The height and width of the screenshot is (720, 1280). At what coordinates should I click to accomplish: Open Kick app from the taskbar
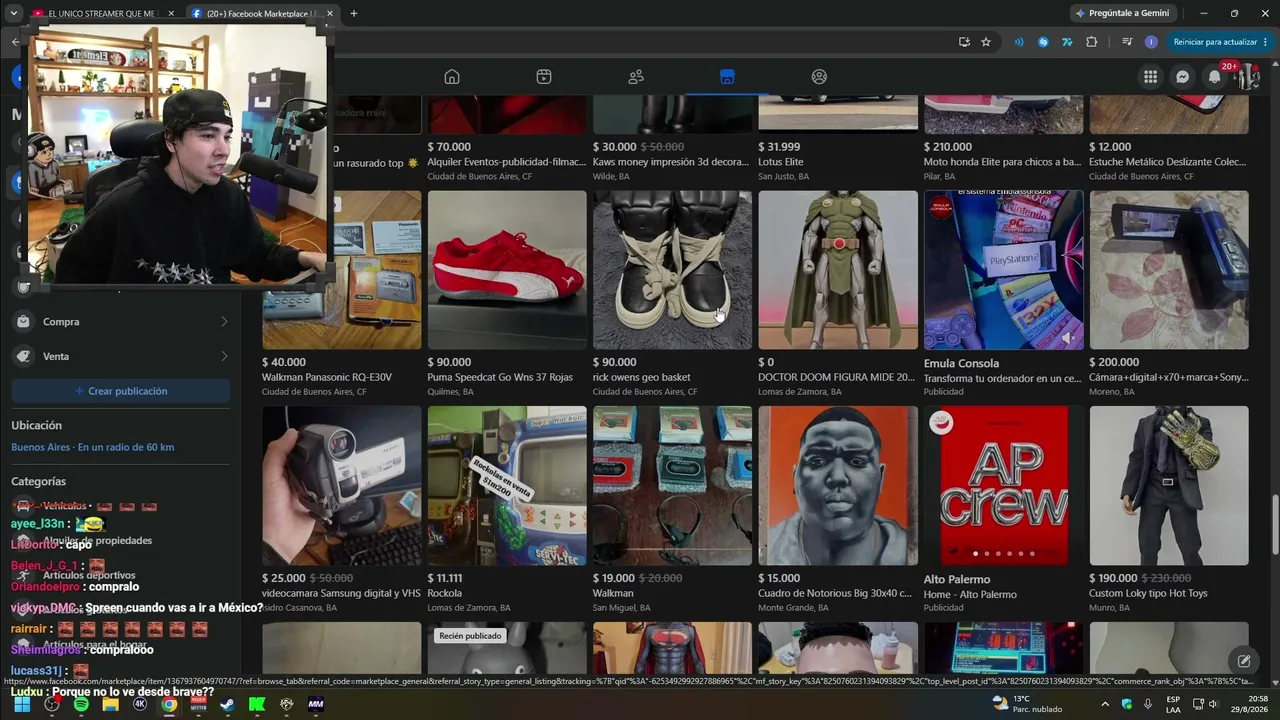[x=257, y=704]
